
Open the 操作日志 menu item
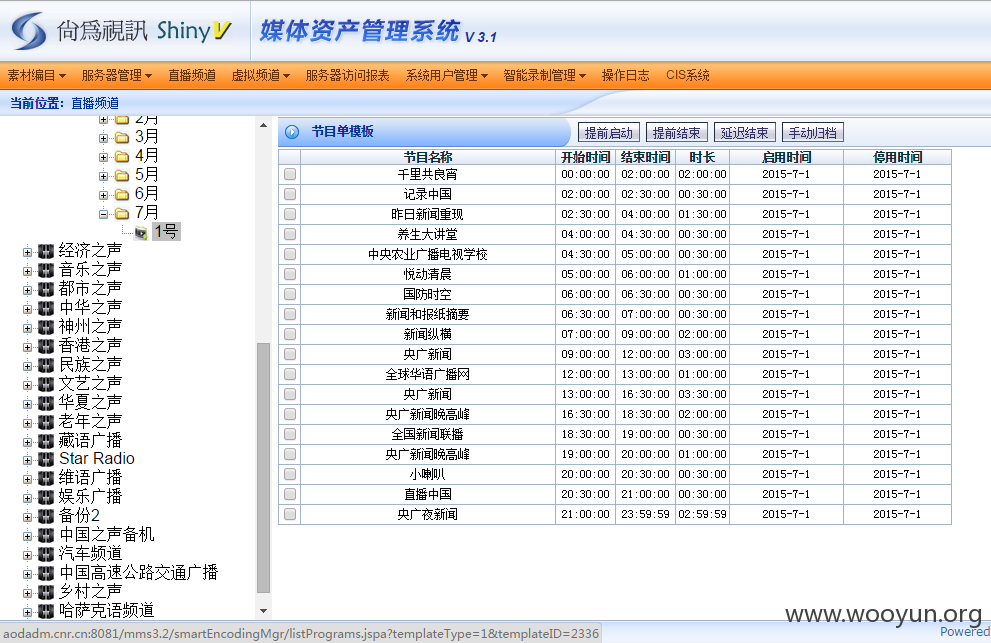pyautogui.click(x=625, y=75)
